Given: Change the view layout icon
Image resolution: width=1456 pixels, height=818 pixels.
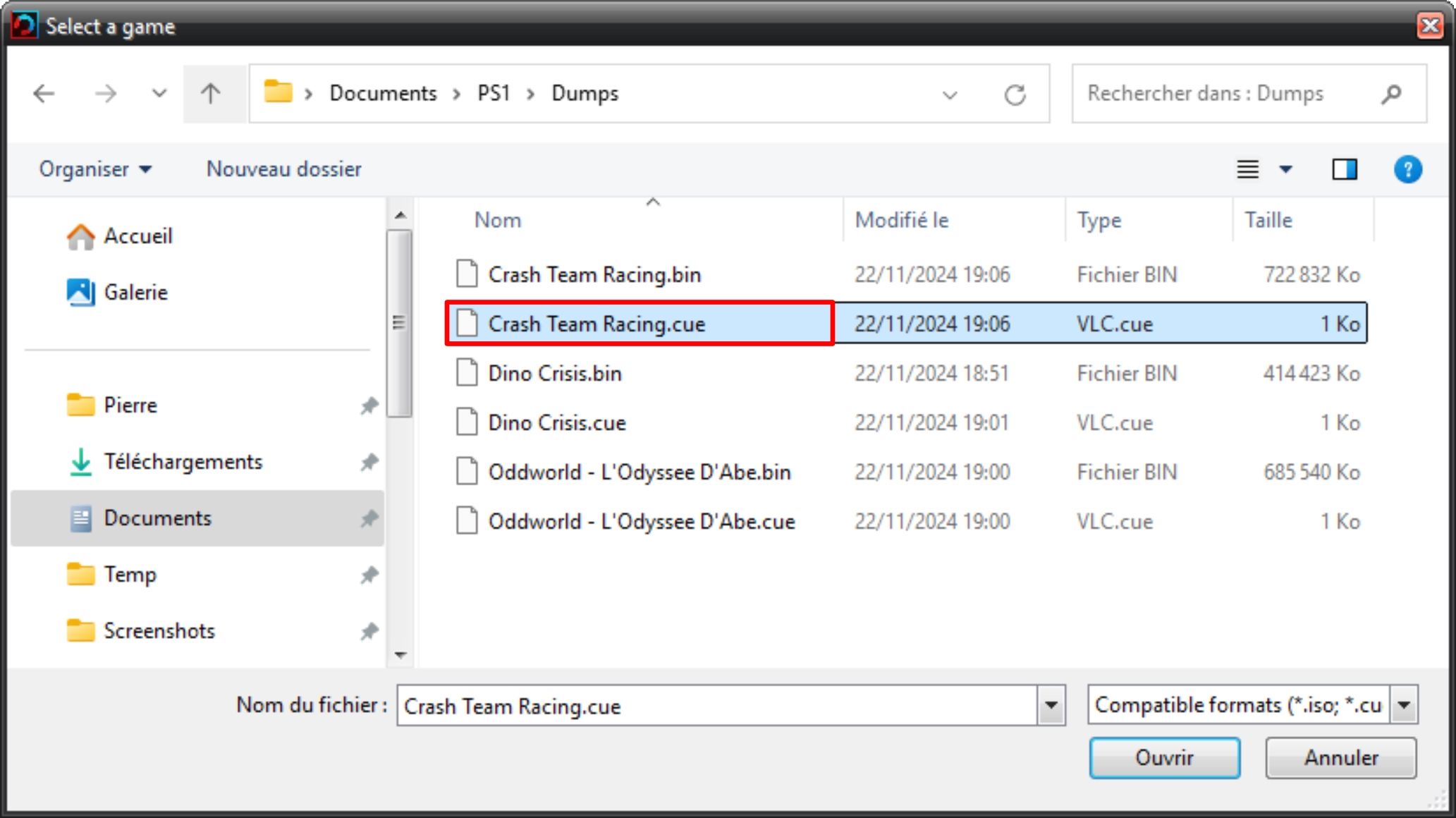Looking at the screenshot, I should pyautogui.click(x=1247, y=169).
